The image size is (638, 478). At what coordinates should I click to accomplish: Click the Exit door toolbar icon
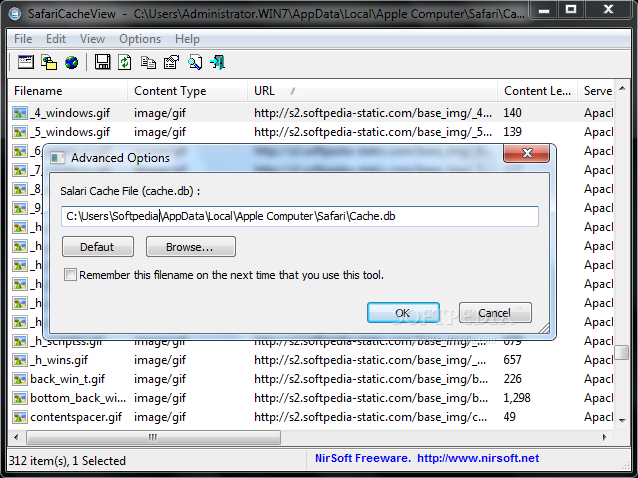point(217,62)
